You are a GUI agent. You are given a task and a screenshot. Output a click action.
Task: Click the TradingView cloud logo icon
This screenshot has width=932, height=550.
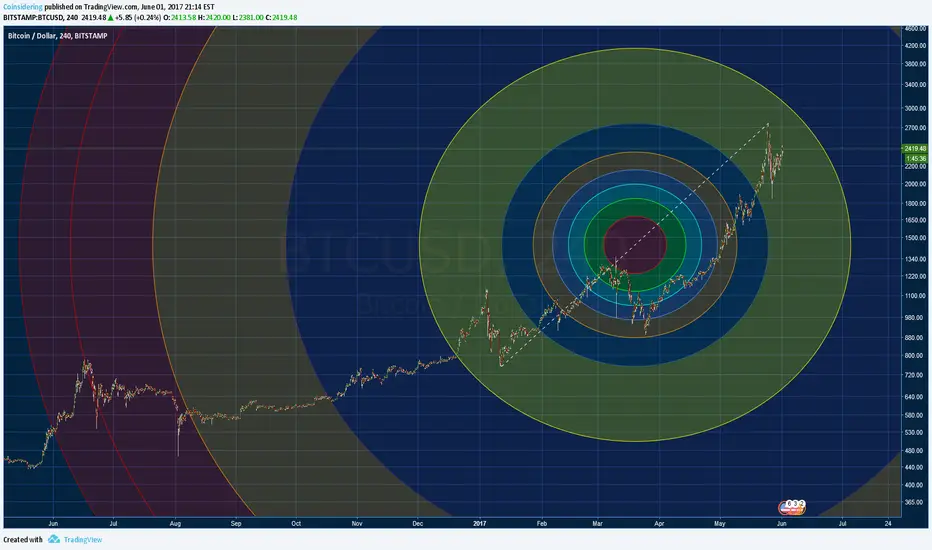click(54, 539)
